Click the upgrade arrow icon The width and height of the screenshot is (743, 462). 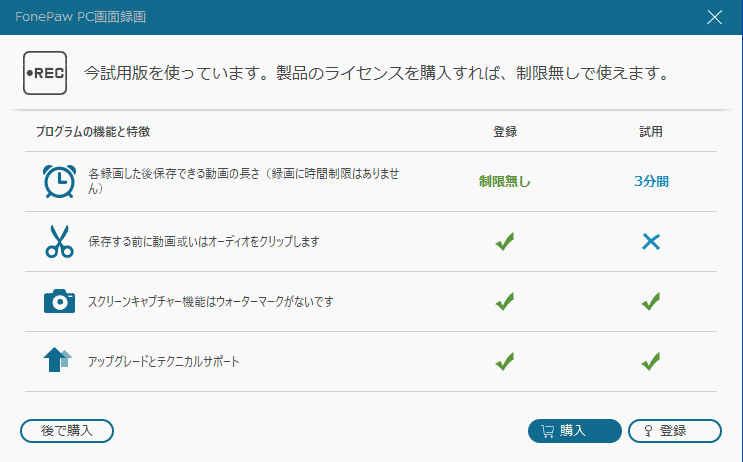click(59, 360)
